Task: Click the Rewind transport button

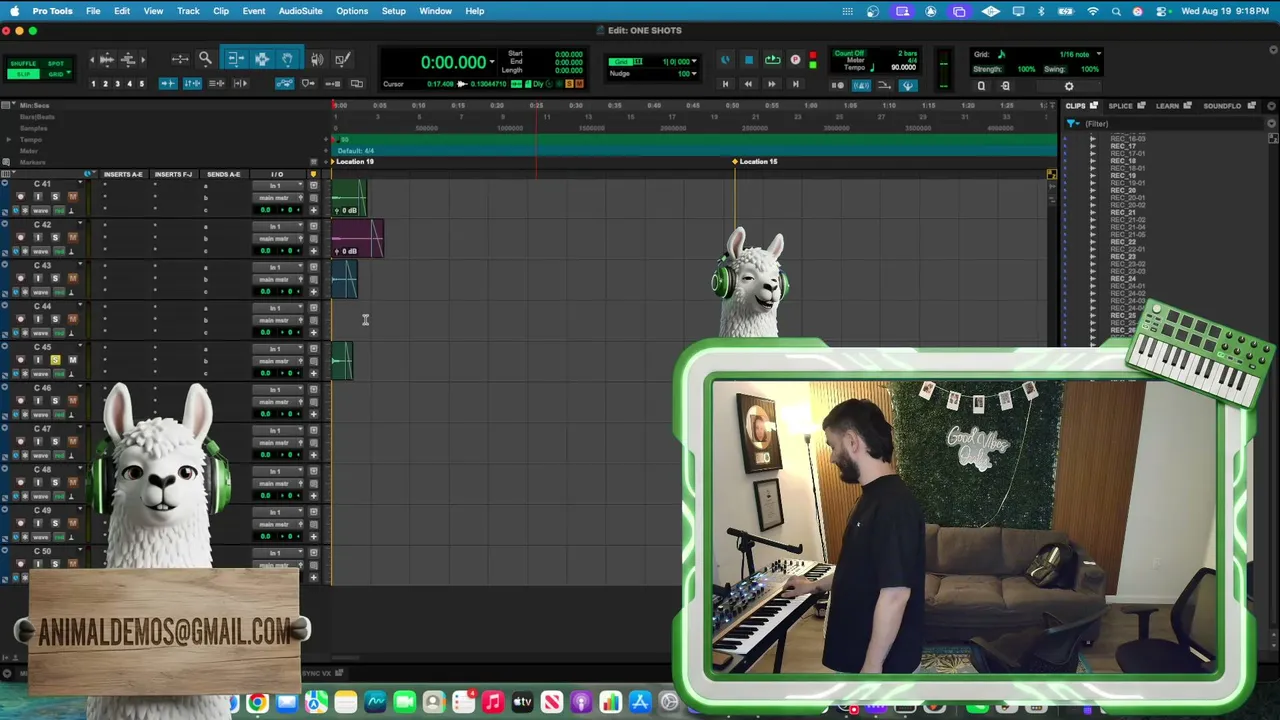Action: [x=748, y=84]
